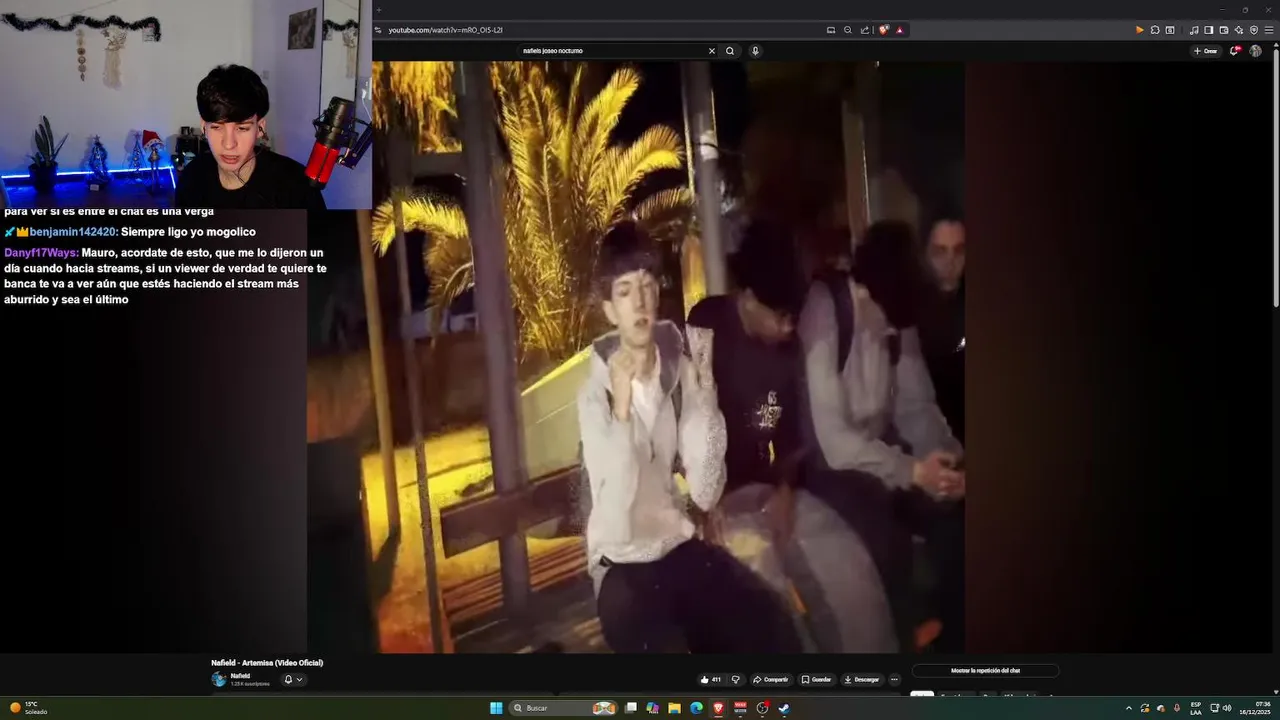This screenshot has height=720, width=1280.
Task: Click the tray microphone in-use icon
Action: (1176, 708)
